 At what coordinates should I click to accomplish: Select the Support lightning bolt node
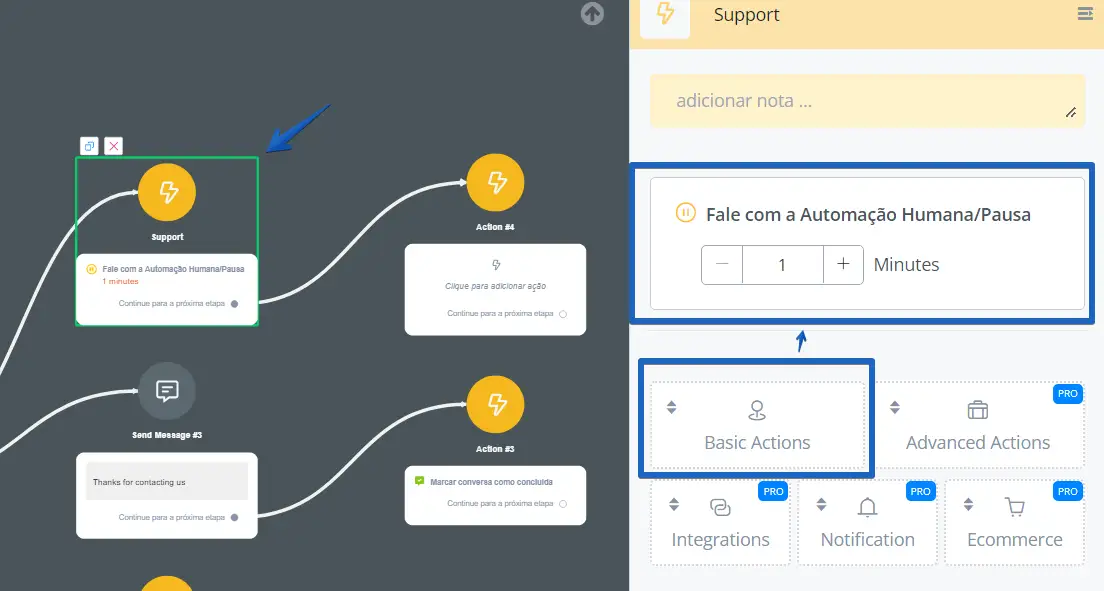[167, 192]
